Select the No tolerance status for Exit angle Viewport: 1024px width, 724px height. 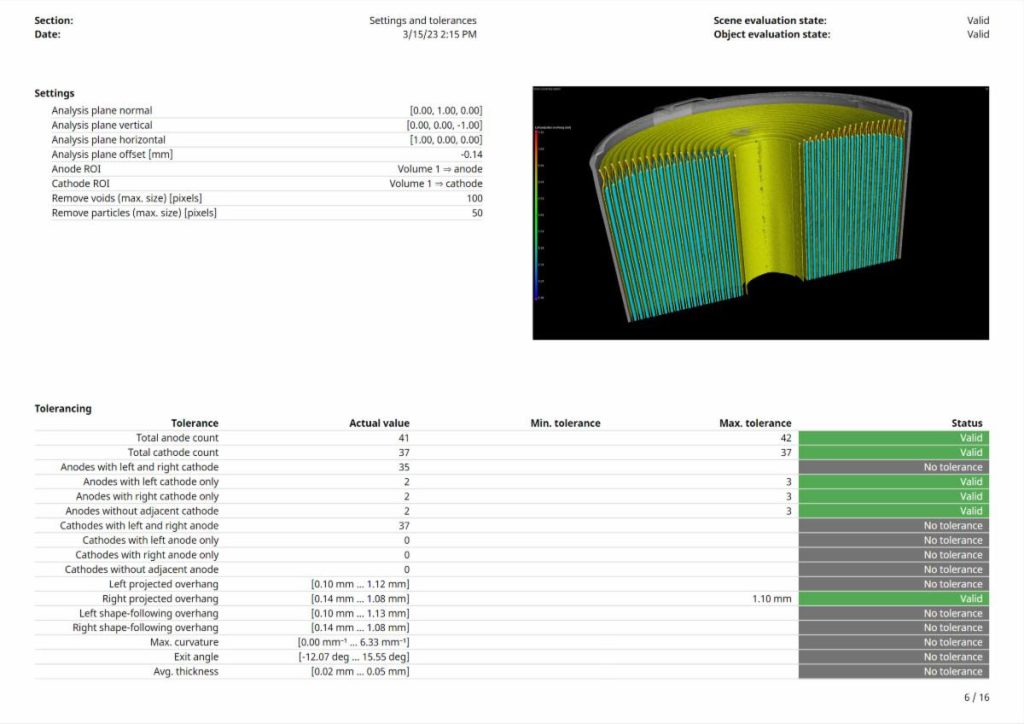[893, 657]
